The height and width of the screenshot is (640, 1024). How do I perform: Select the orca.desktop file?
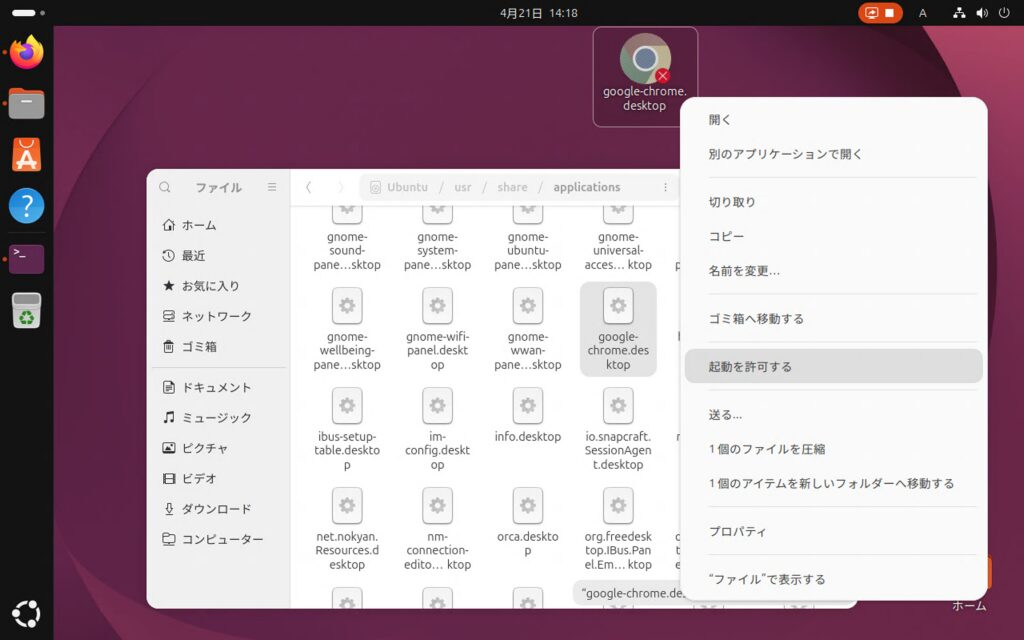pos(527,520)
